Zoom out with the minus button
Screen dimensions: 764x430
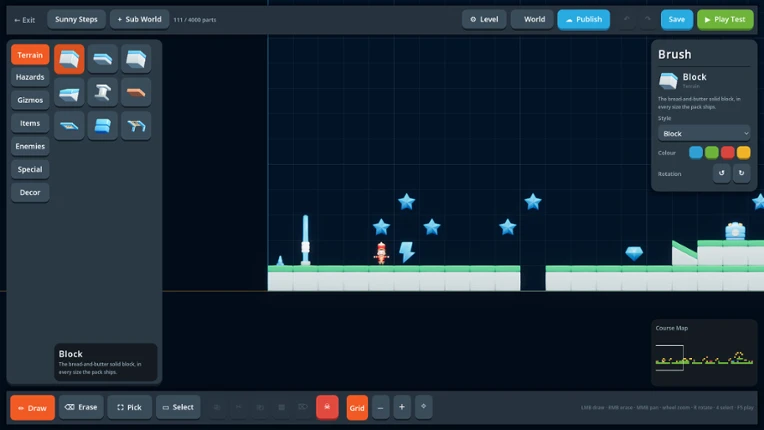(381, 407)
